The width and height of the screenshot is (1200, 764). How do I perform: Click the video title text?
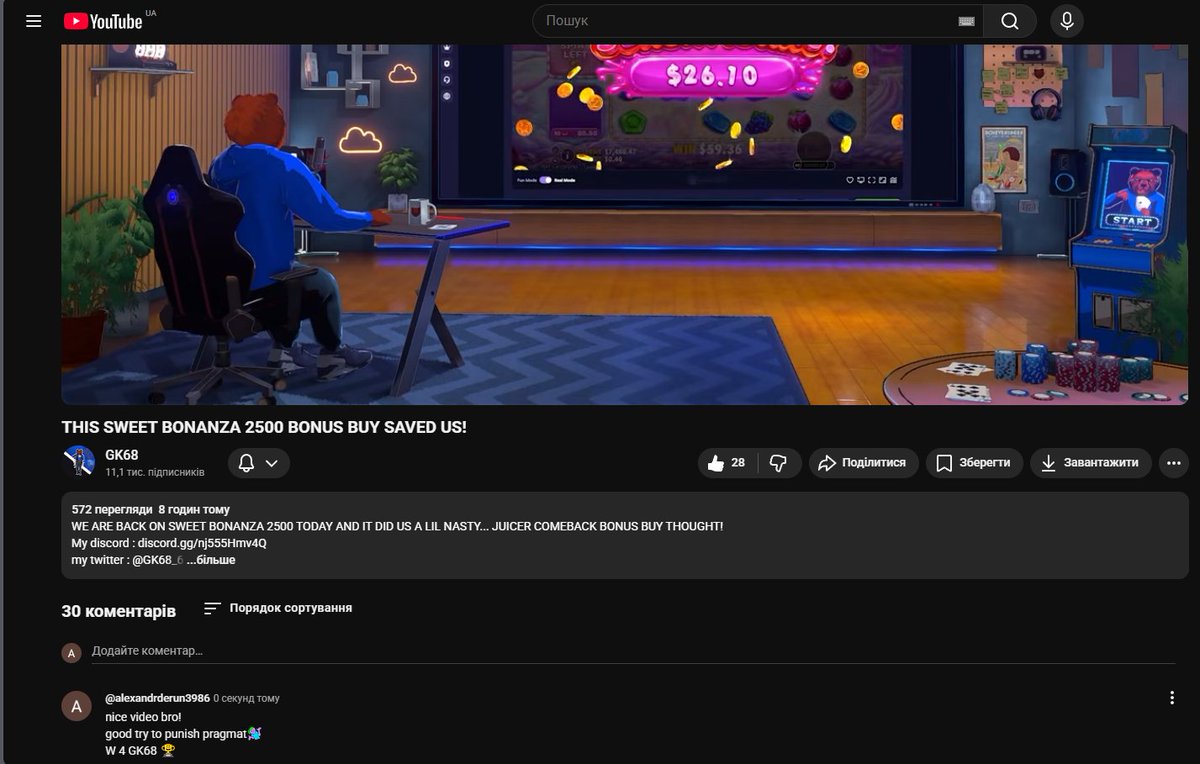tap(264, 427)
